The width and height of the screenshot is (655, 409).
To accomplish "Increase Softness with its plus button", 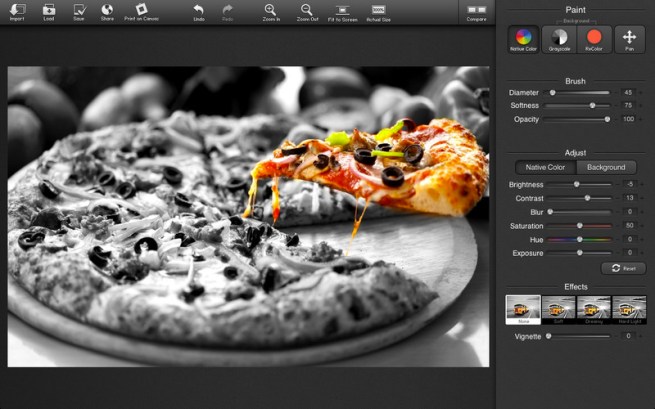I will pyautogui.click(x=640, y=106).
